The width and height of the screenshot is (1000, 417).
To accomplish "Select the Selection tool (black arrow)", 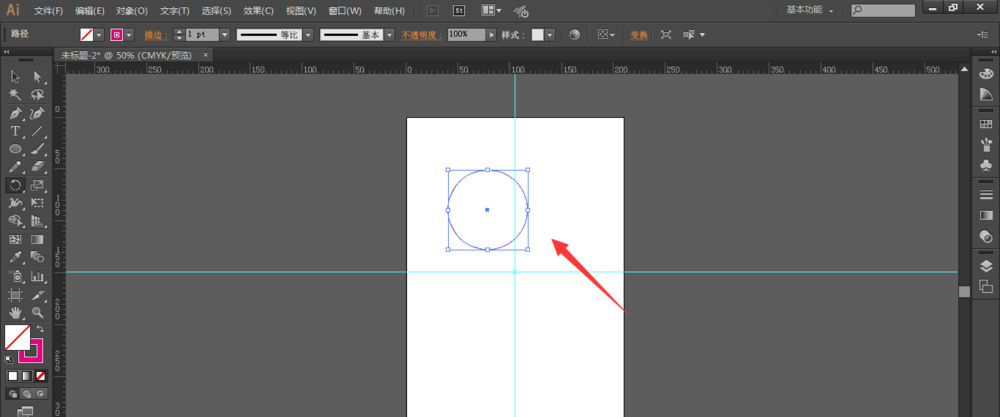I will pos(15,77).
